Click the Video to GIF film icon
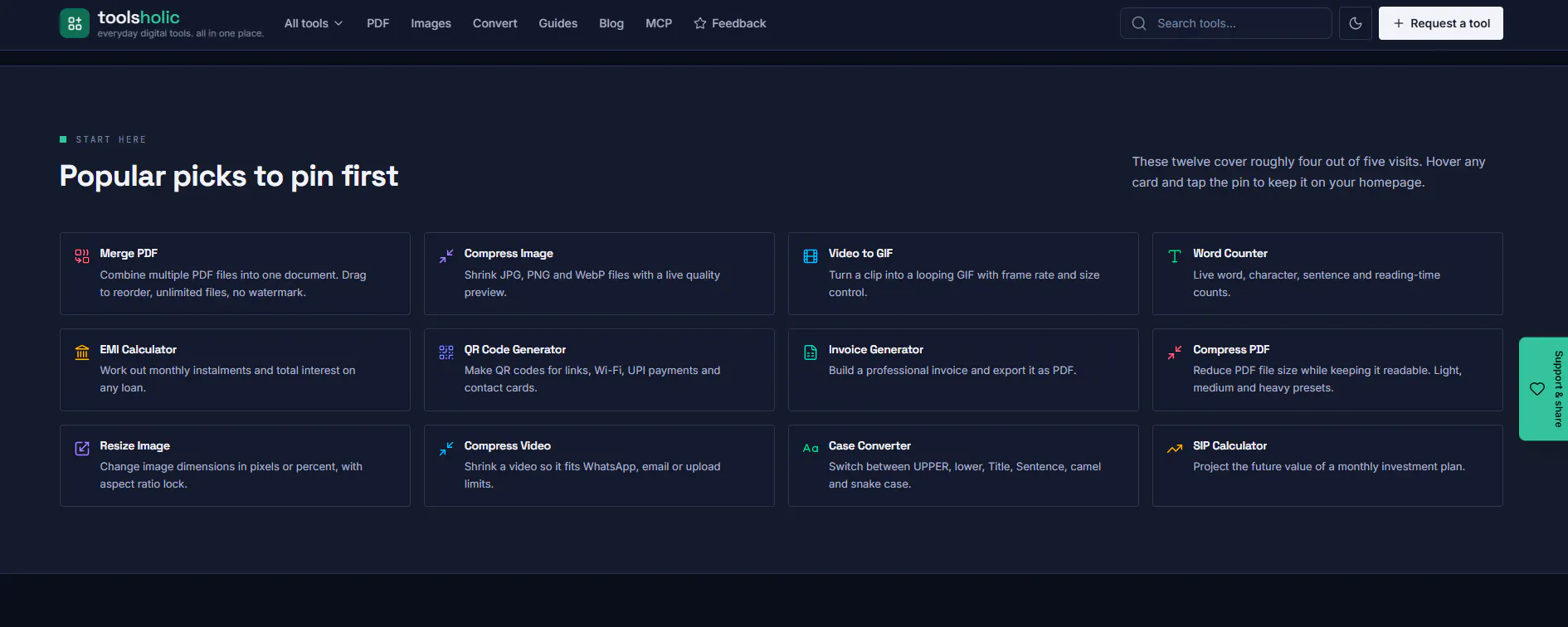Screen dimensions: 1568x627 [811, 256]
